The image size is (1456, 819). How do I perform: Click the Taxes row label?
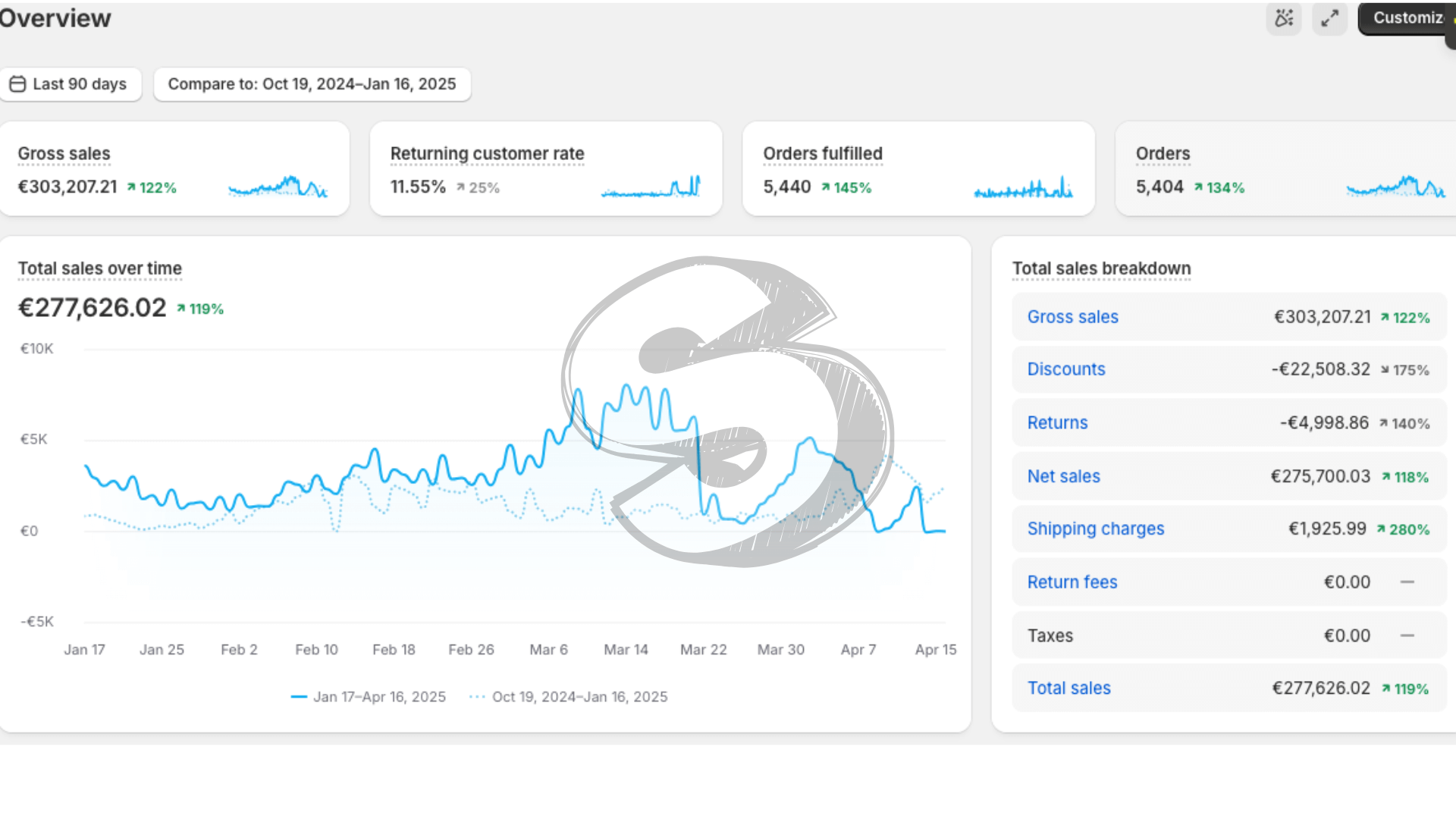[1050, 635]
